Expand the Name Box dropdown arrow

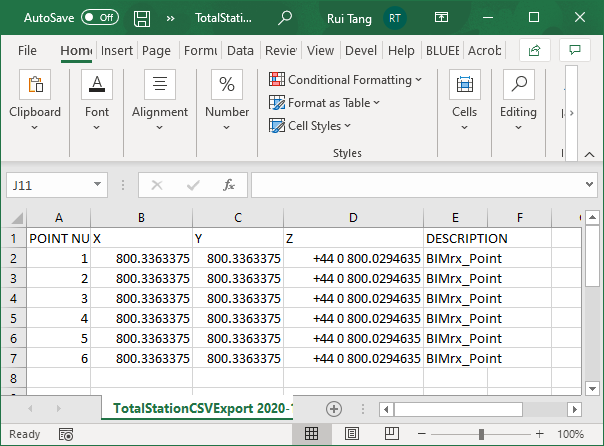pos(97,185)
